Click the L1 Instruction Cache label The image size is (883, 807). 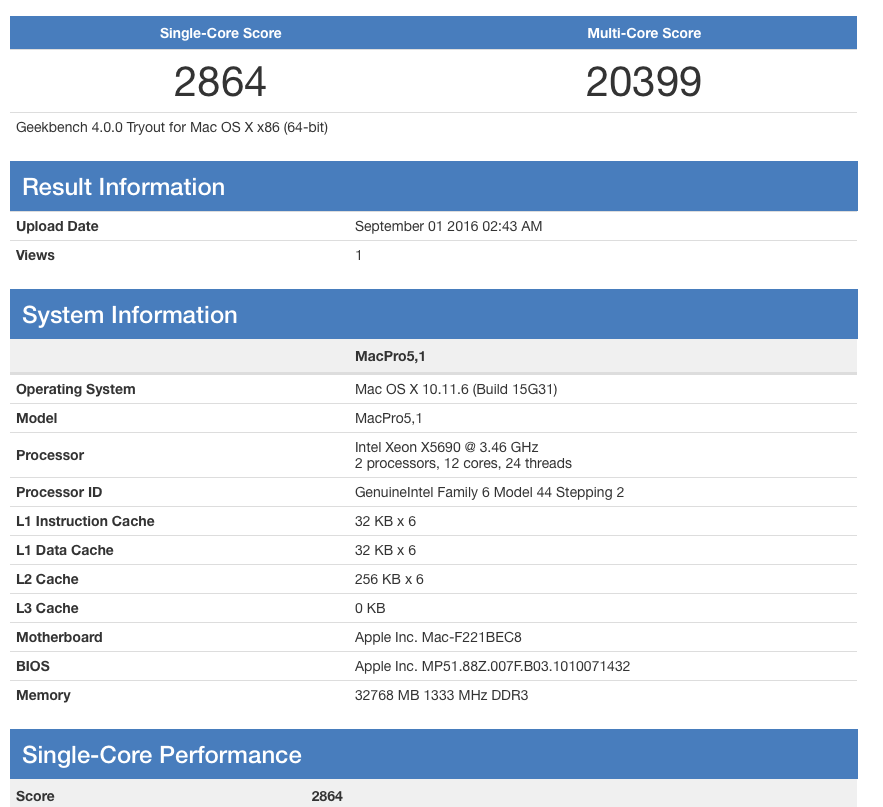click(x=85, y=521)
